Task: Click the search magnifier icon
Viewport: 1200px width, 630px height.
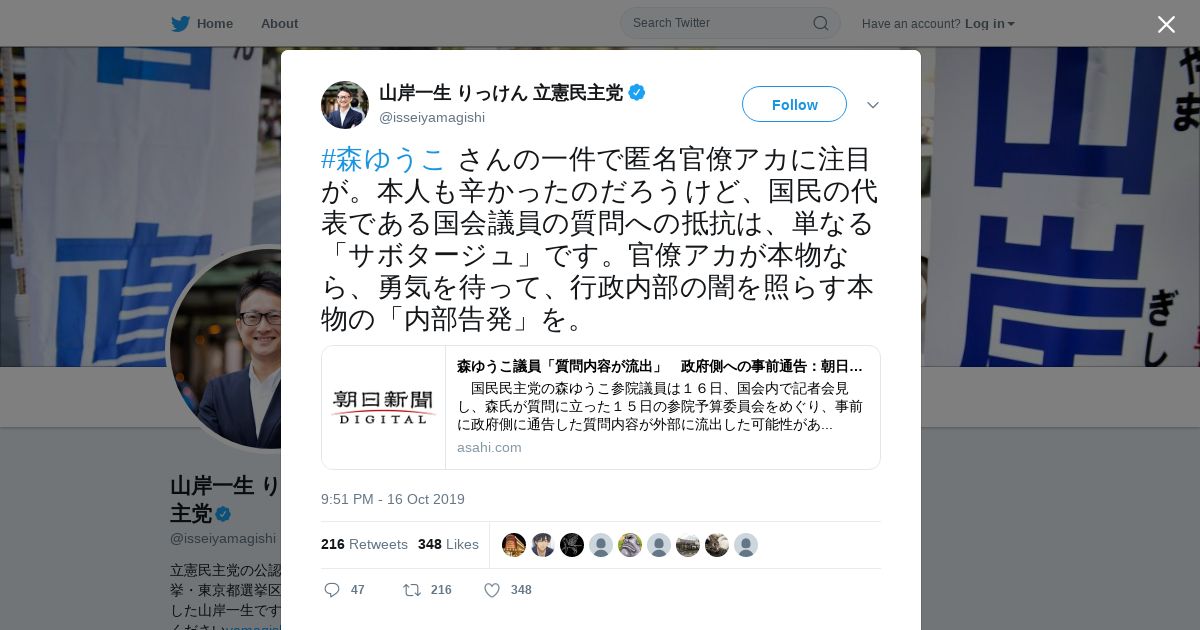Action: [820, 23]
